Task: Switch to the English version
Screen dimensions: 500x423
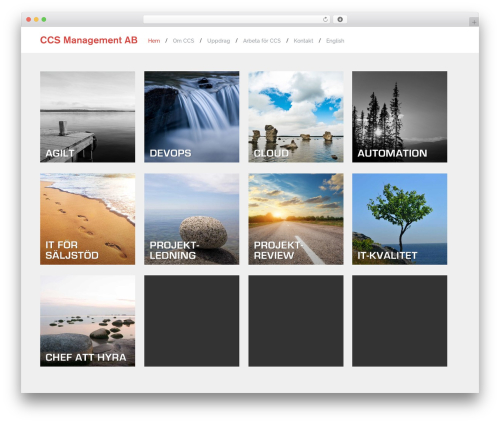Action: tap(335, 41)
